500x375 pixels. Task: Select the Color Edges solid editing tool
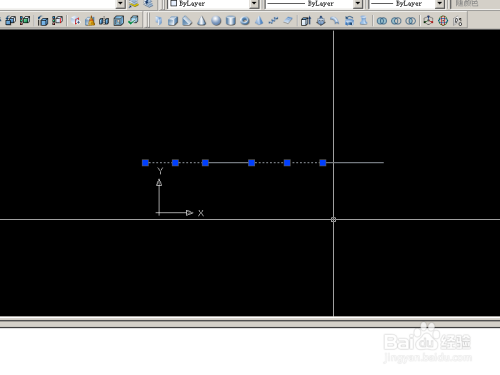[x=57, y=21]
